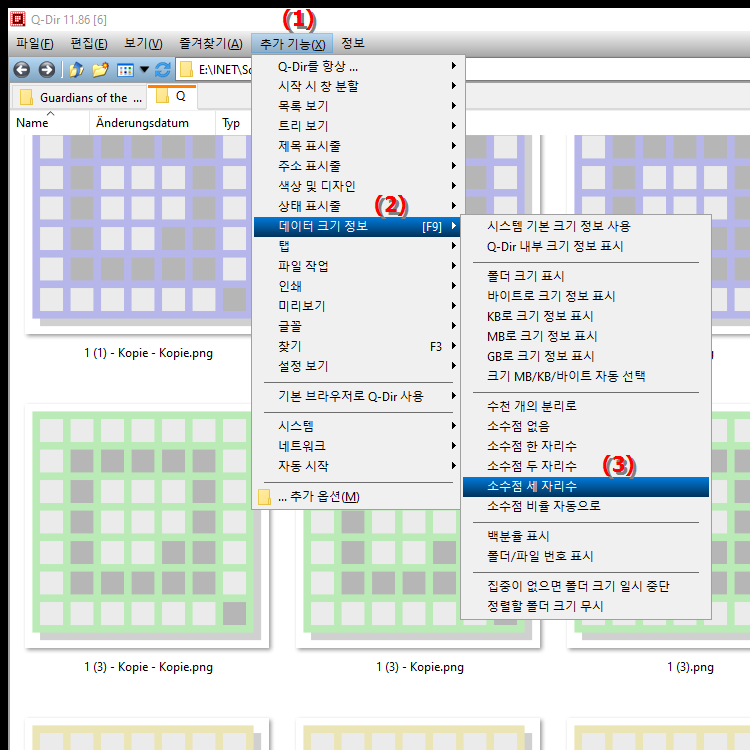Select KB로 크기 정보 표시
Image resolution: width=750 pixels, height=750 pixels.
pos(586,316)
